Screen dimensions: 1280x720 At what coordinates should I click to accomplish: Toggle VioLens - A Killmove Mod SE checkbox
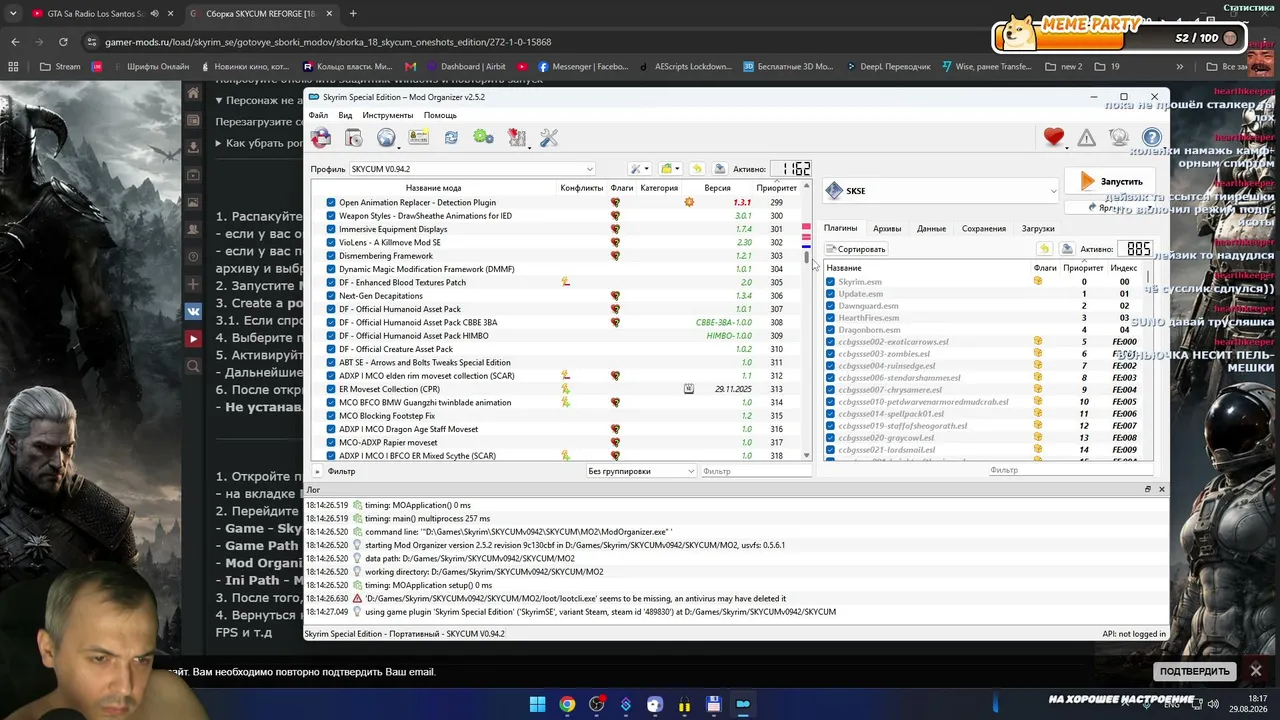coord(331,243)
